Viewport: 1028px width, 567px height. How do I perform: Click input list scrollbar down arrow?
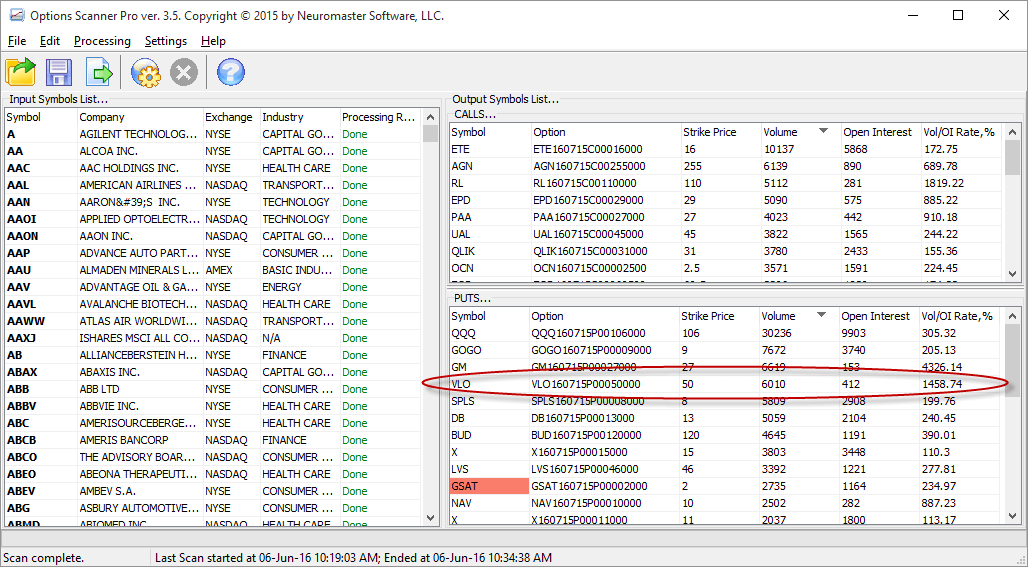point(430,517)
